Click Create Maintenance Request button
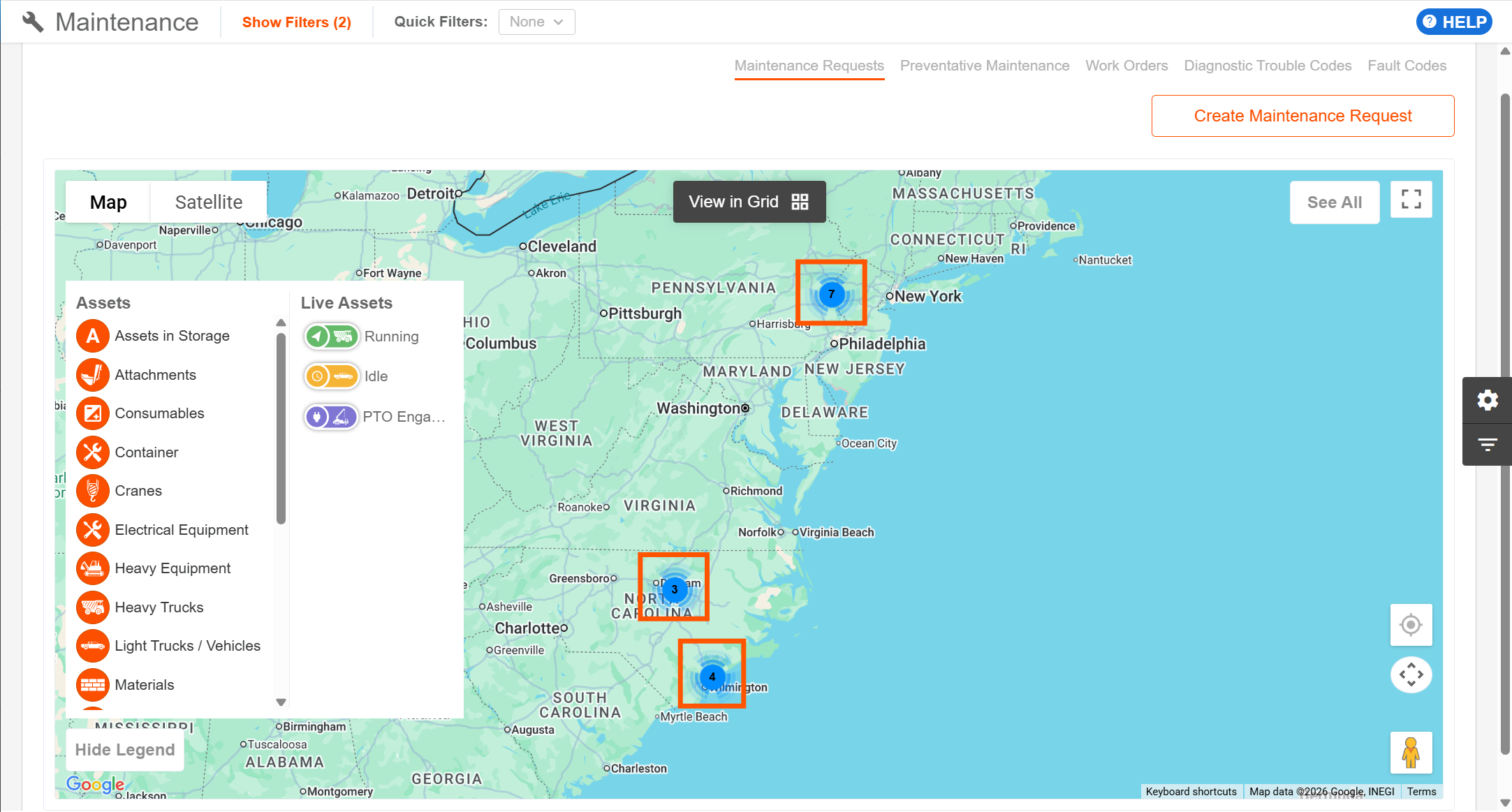Image resolution: width=1512 pixels, height=812 pixels. click(x=1302, y=116)
